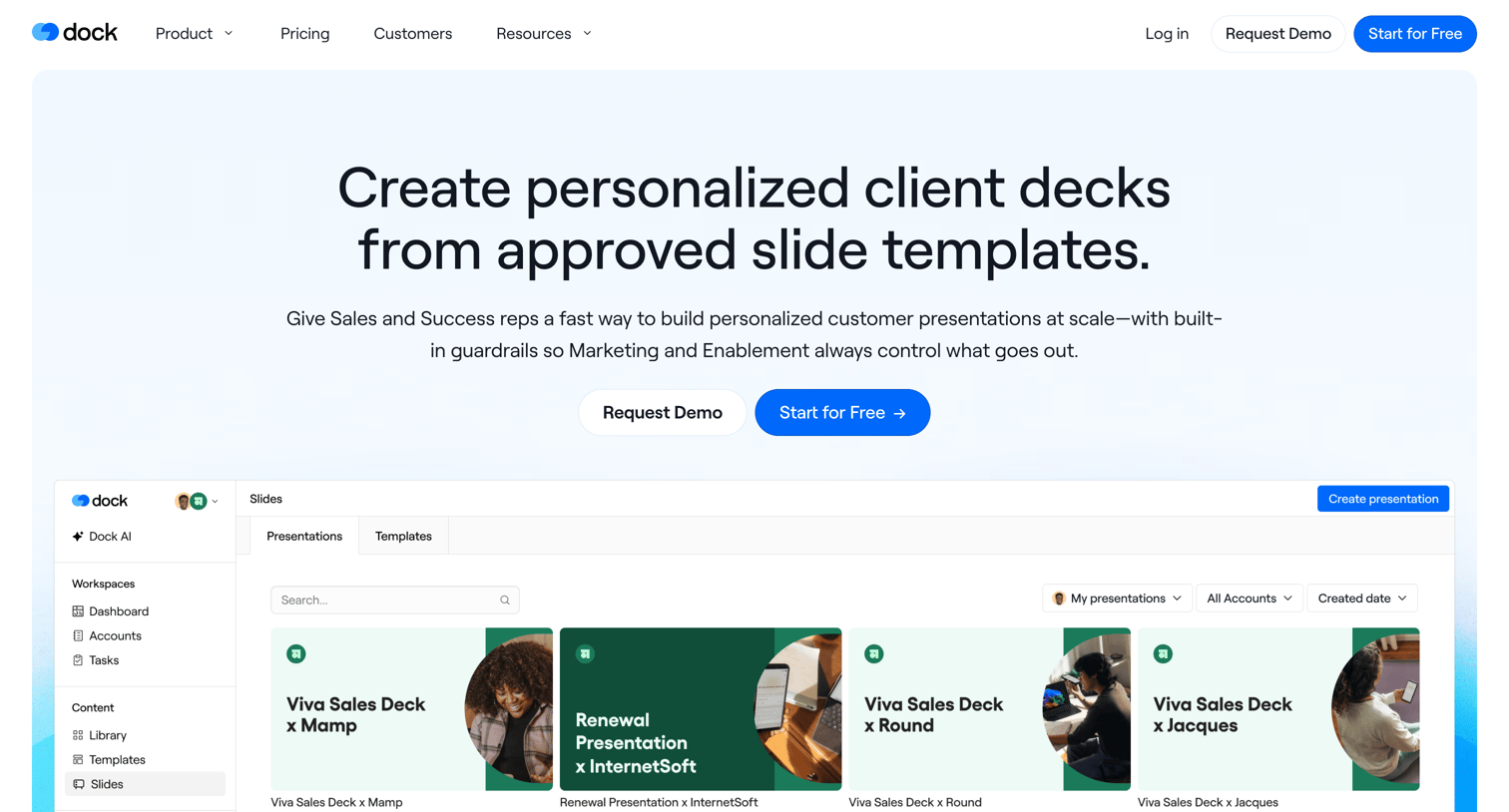Click the Log in link
1509x812 pixels.
coord(1167,34)
